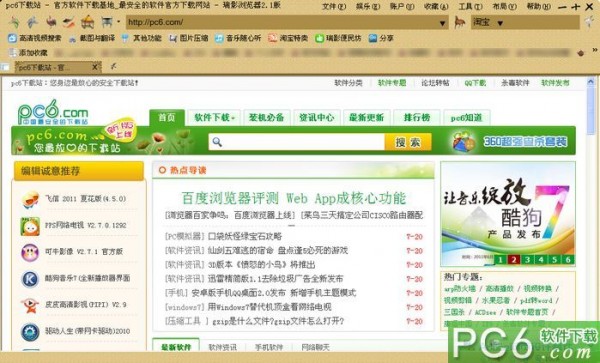Click the 分享 share icon
The image size is (600, 363).
[x=373, y=38]
